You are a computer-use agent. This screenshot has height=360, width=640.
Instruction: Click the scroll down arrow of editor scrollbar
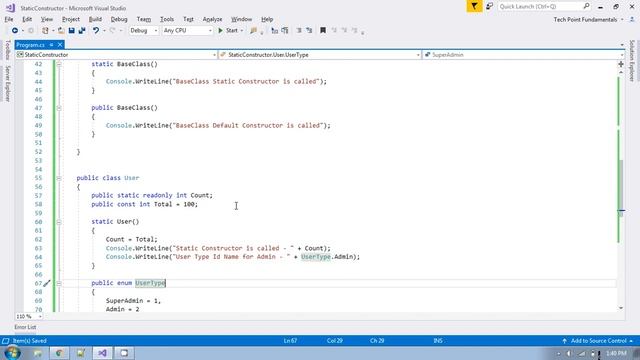[x=621, y=308]
